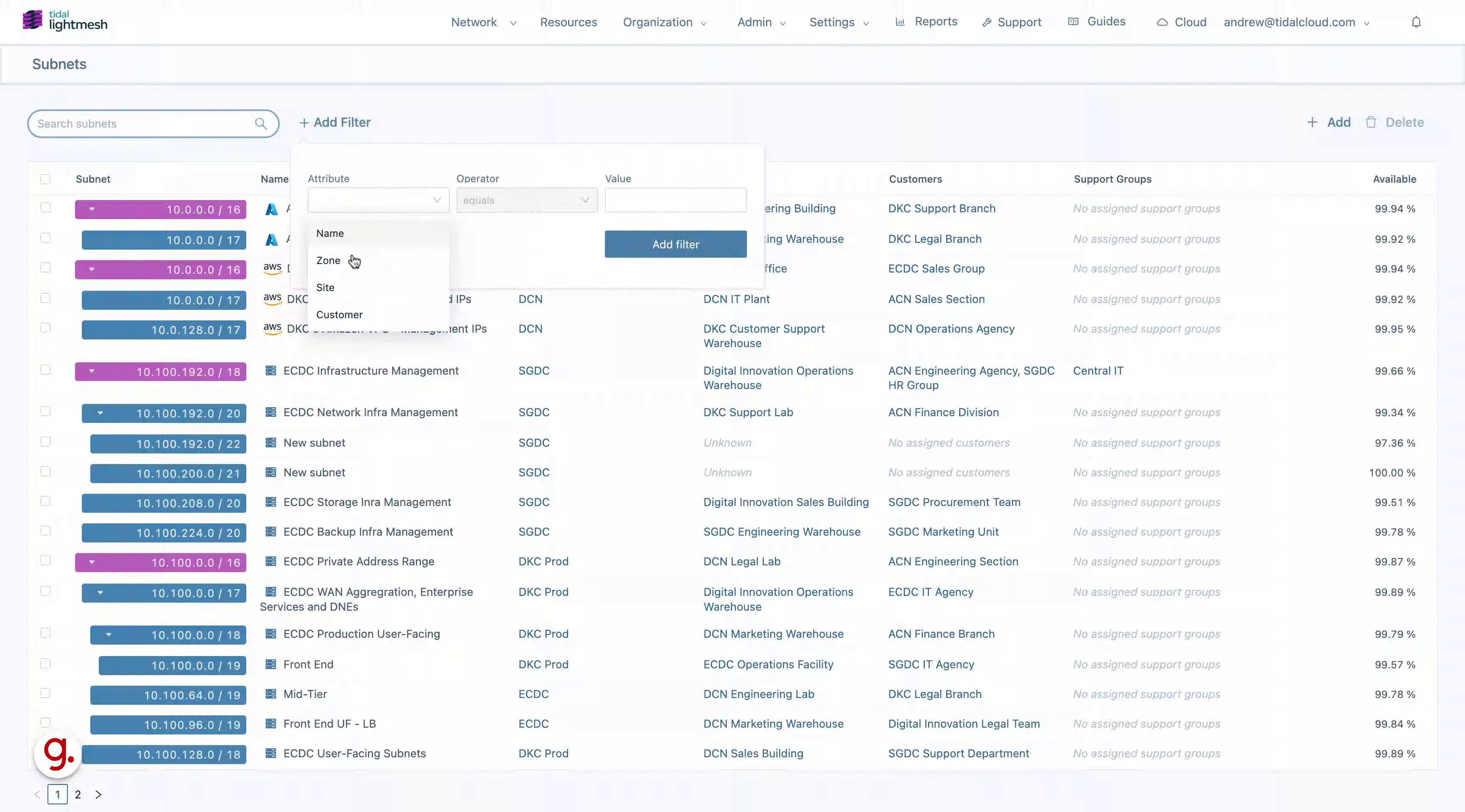Image resolution: width=1465 pixels, height=812 pixels.
Task: Click the server icon by Front End UF - LB
Action: 271,724
